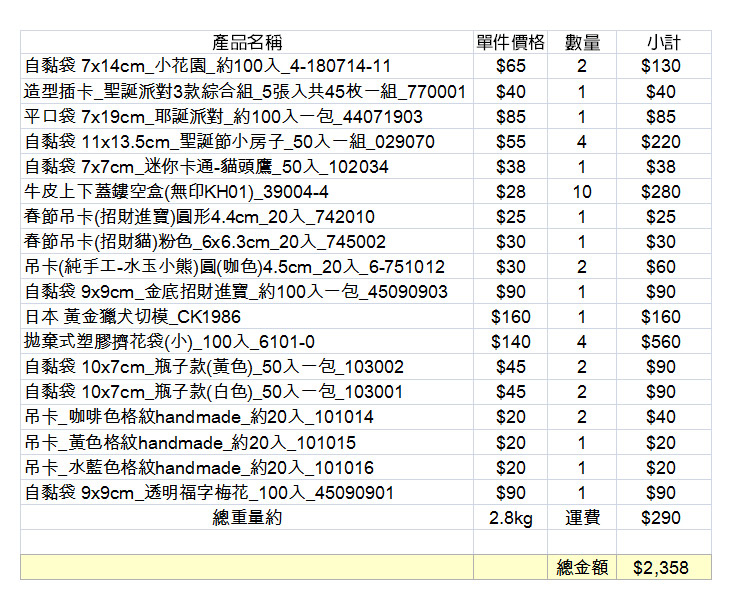Select the 小計 header cell
This screenshot has width=740, height=600.
[663, 42]
